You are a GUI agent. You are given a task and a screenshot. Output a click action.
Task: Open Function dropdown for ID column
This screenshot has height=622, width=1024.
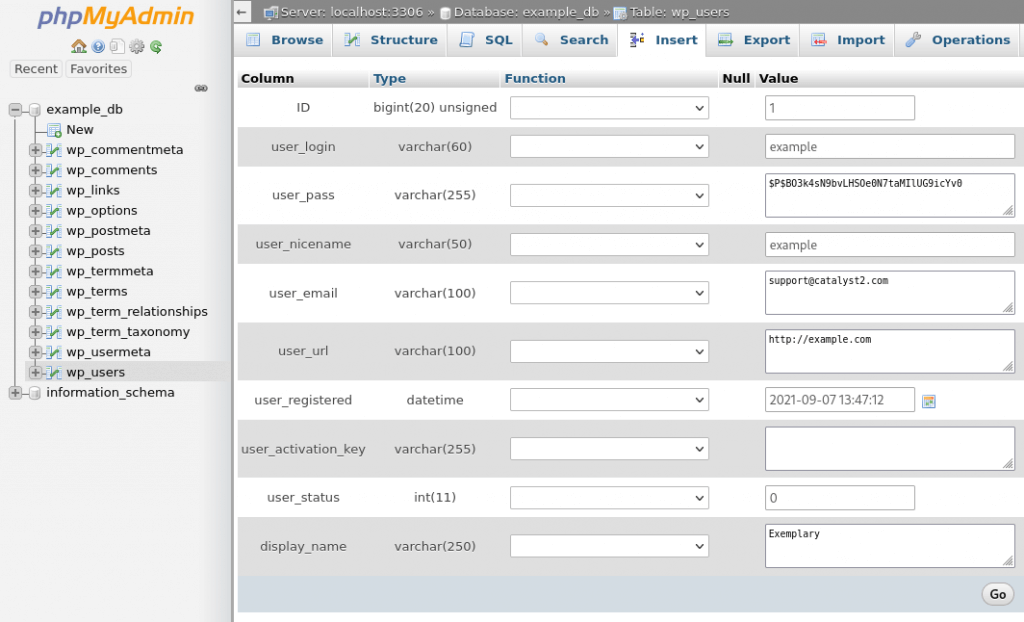(609, 108)
